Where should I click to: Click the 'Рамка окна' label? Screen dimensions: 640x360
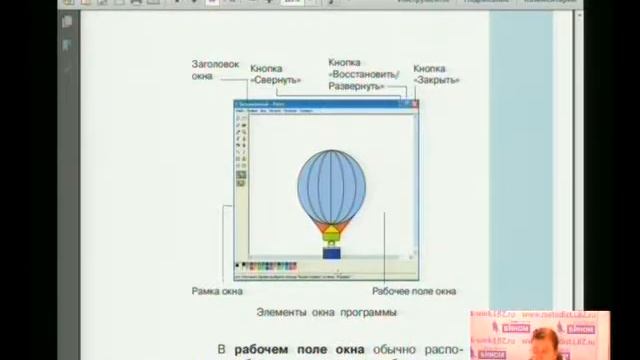point(217,291)
